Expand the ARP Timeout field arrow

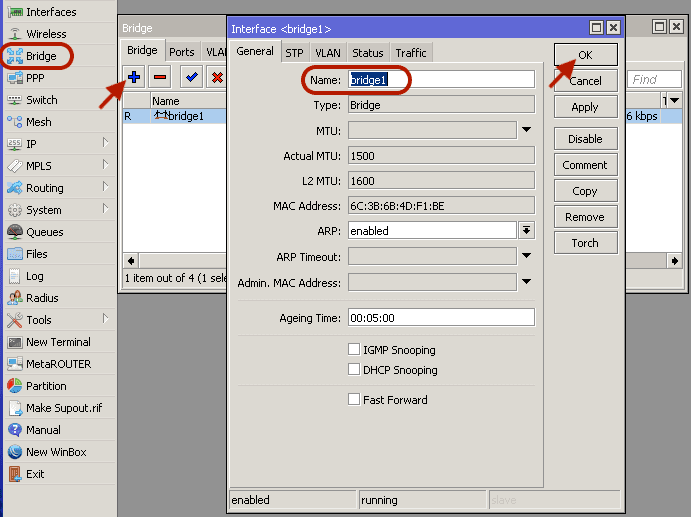(527, 256)
